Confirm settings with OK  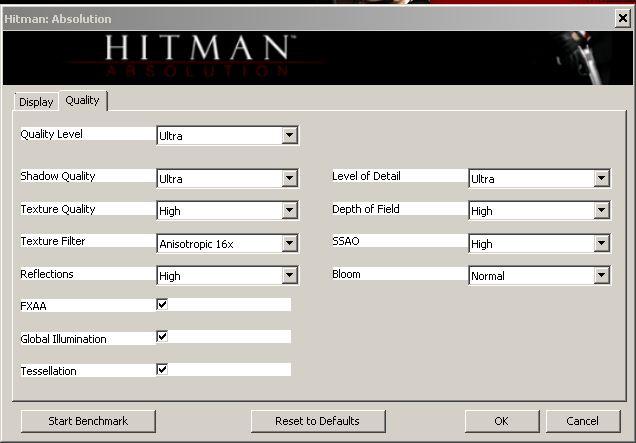502,421
